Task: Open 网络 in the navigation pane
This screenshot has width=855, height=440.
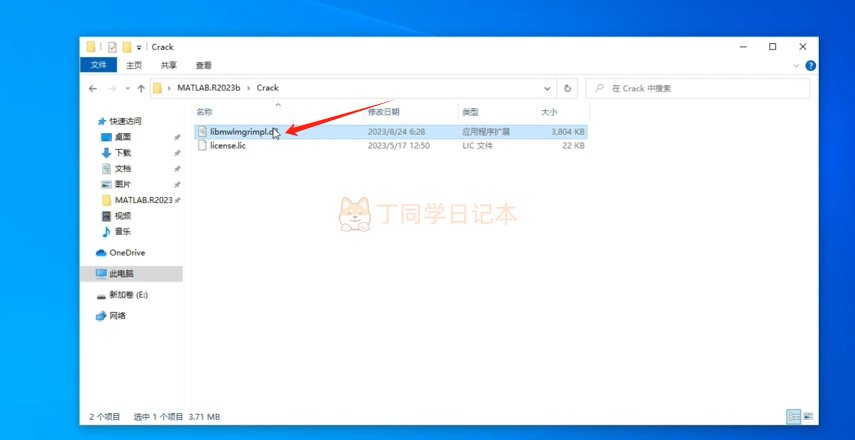Action: [117, 316]
